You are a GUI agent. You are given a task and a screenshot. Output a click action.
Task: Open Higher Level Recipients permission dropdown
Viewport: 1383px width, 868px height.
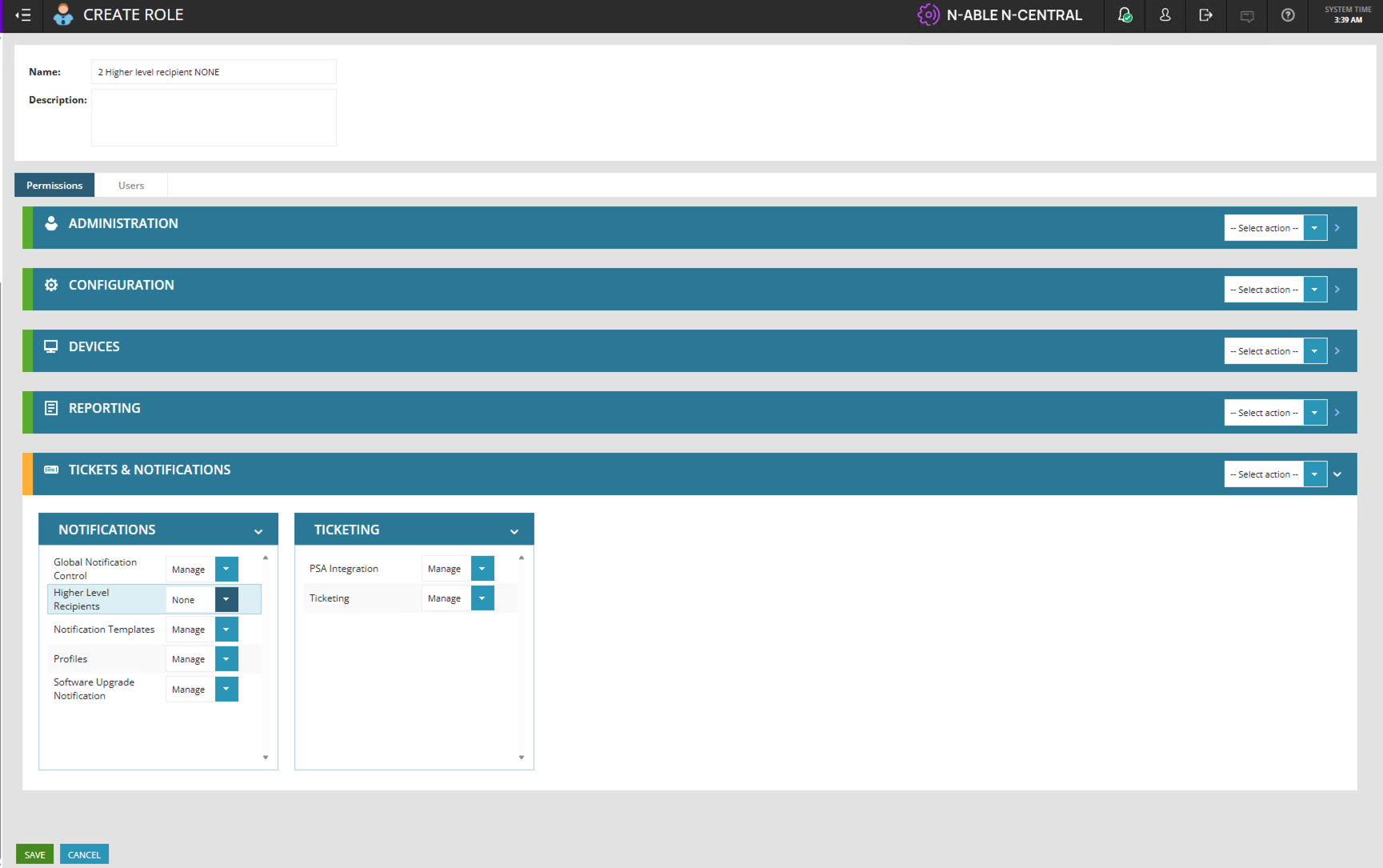click(x=226, y=599)
